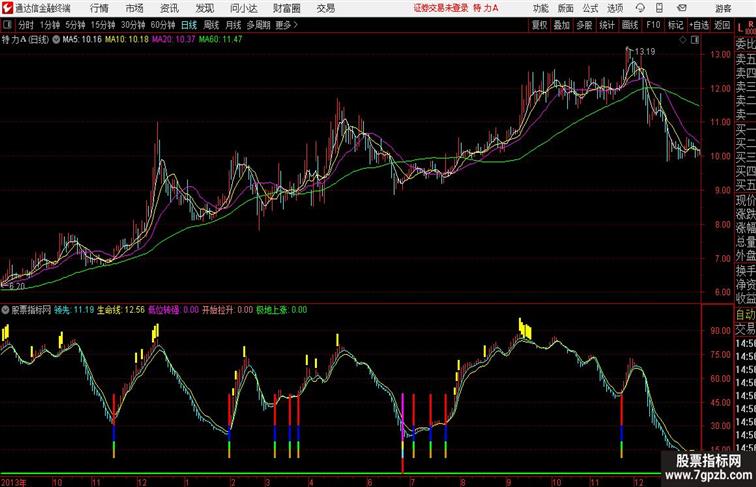Click the round icon beside 股票指标网 indicator
This screenshot has height=487, width=756.
(5, 310)
